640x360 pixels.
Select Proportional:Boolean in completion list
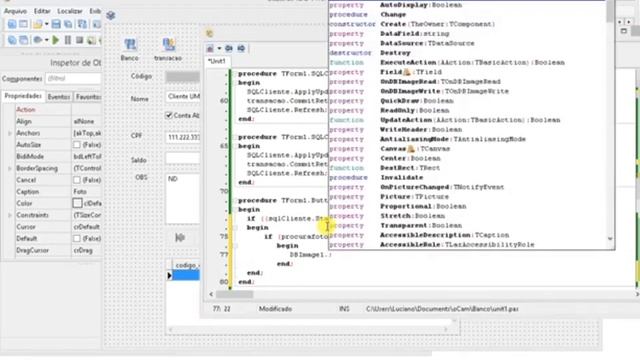point(467,207)
